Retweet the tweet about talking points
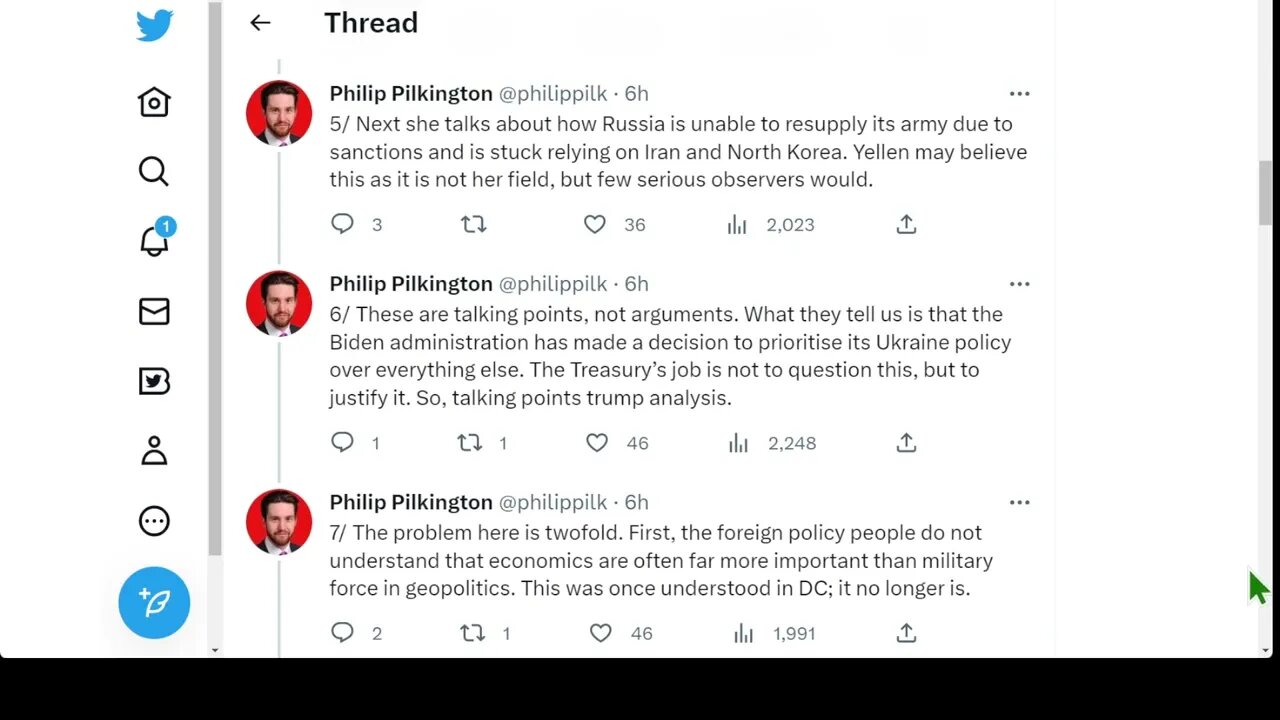 (x=470, y=443)
